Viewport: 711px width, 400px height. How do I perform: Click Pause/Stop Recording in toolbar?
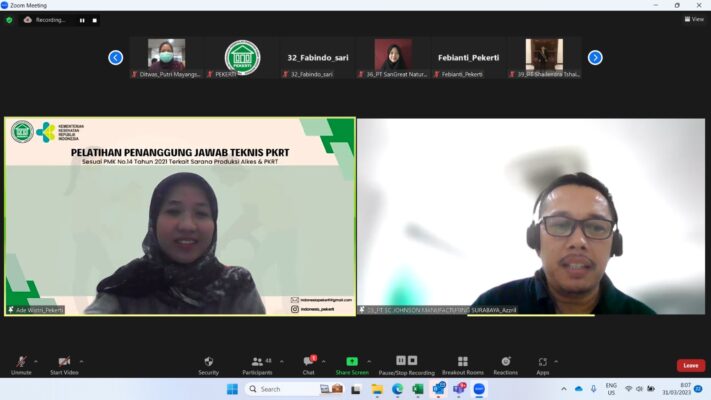point(407,363)
